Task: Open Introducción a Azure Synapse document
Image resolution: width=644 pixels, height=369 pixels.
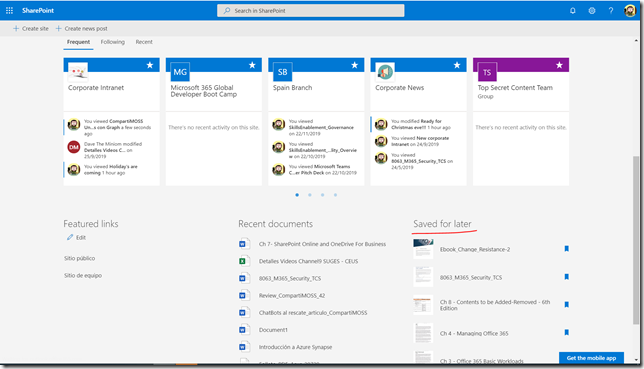Action: [295, 347]
